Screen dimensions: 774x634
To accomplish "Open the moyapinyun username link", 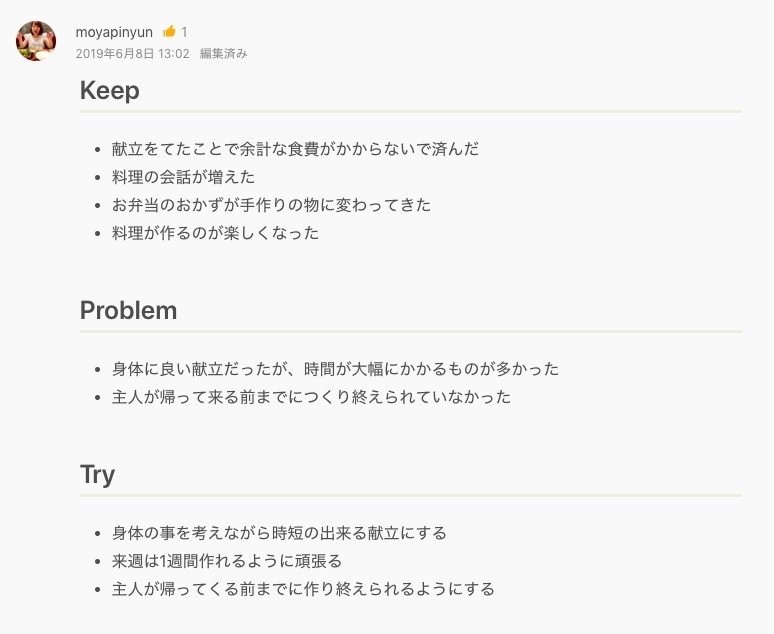I will point(114,32).
